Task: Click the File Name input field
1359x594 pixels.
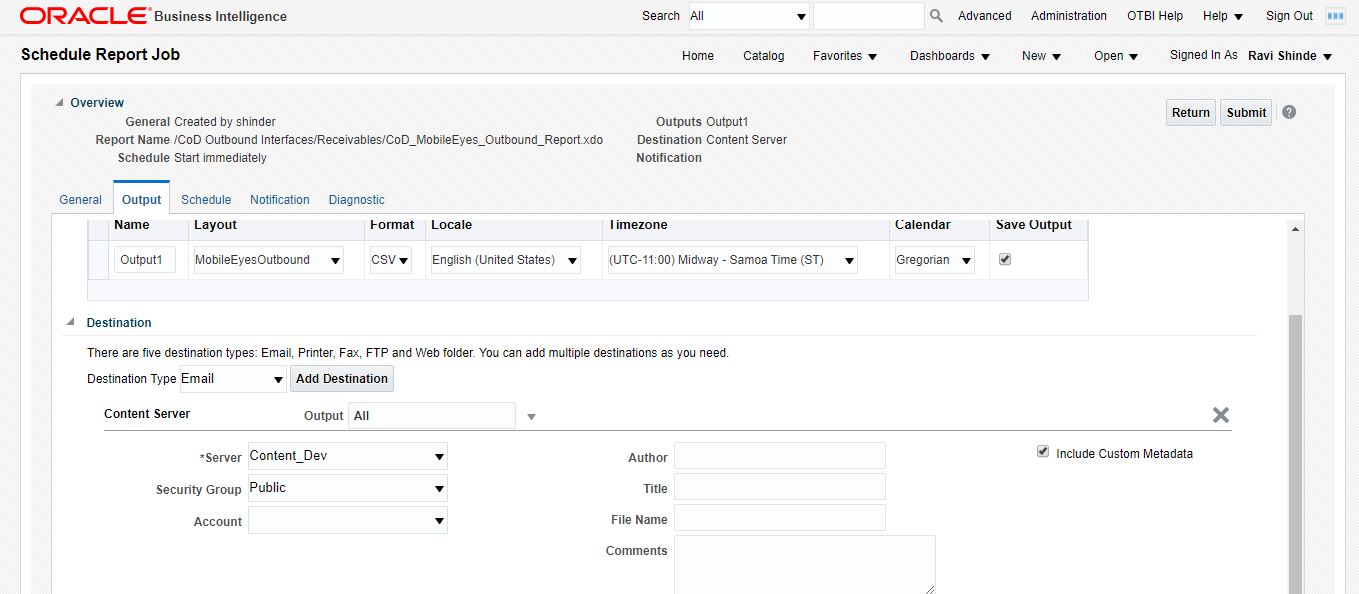Action: (x=780, y=518)
